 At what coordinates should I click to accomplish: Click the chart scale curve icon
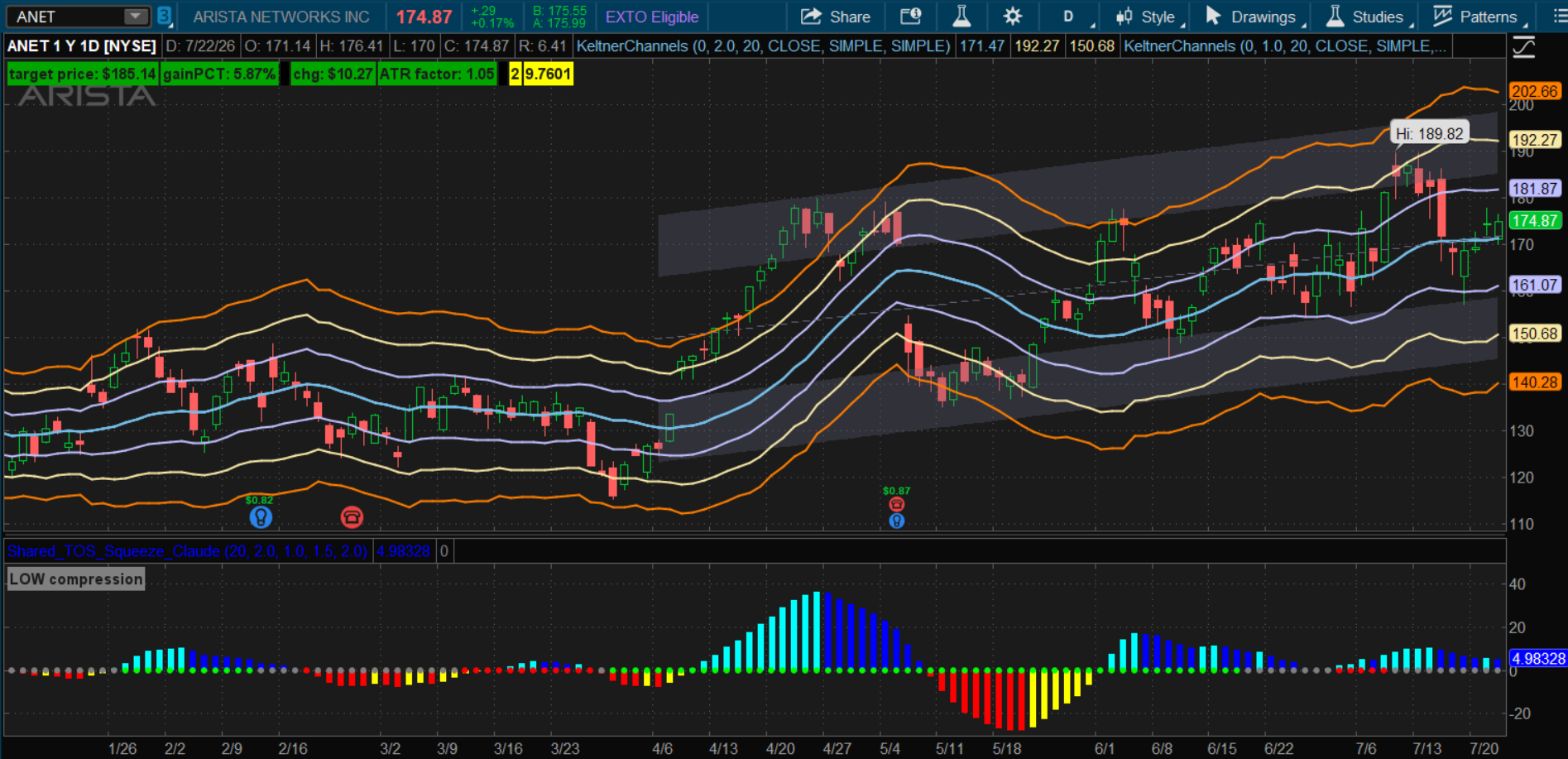point(1524,47)
